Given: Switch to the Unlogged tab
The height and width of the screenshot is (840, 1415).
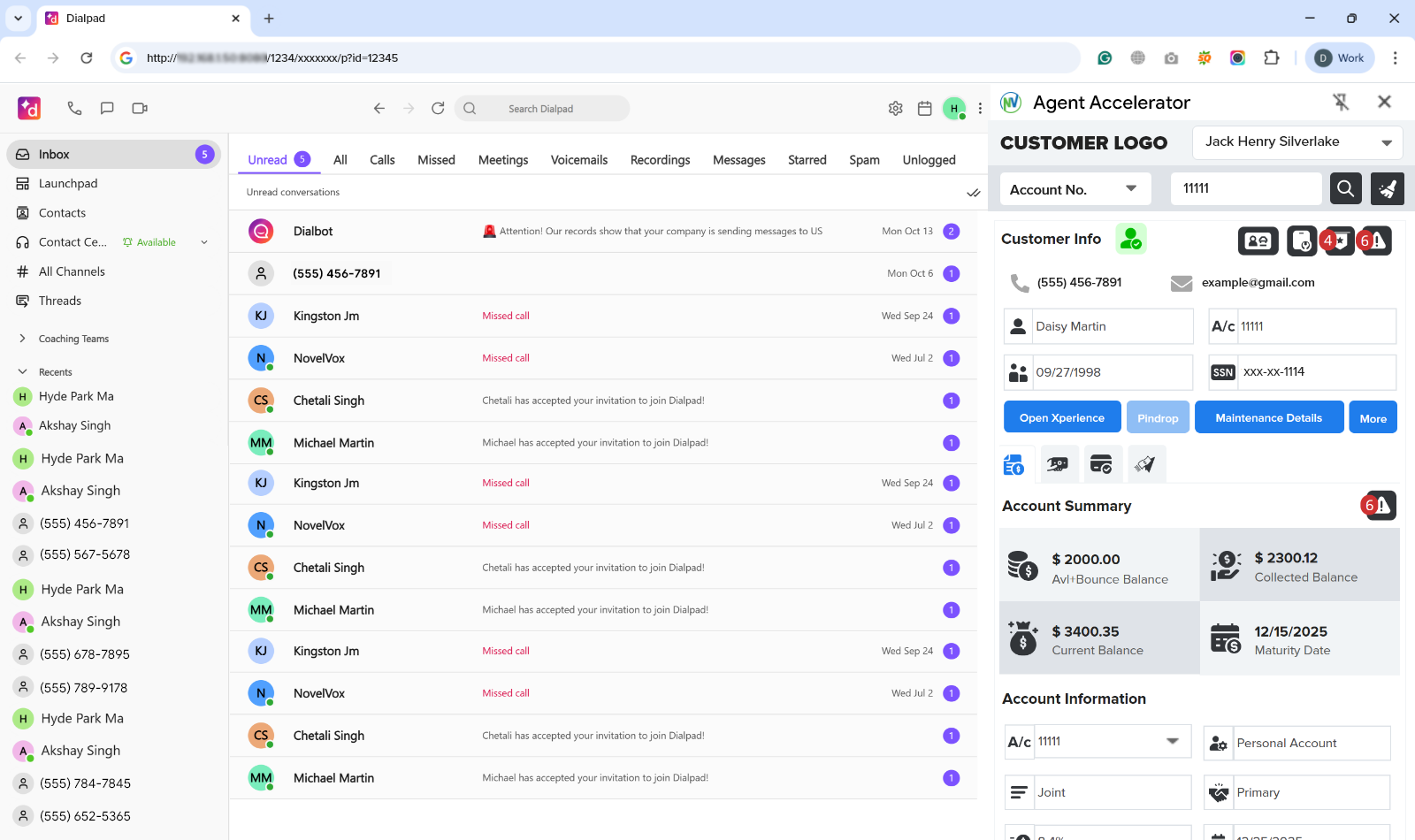Looking at the screenshot, I should 929,160.
